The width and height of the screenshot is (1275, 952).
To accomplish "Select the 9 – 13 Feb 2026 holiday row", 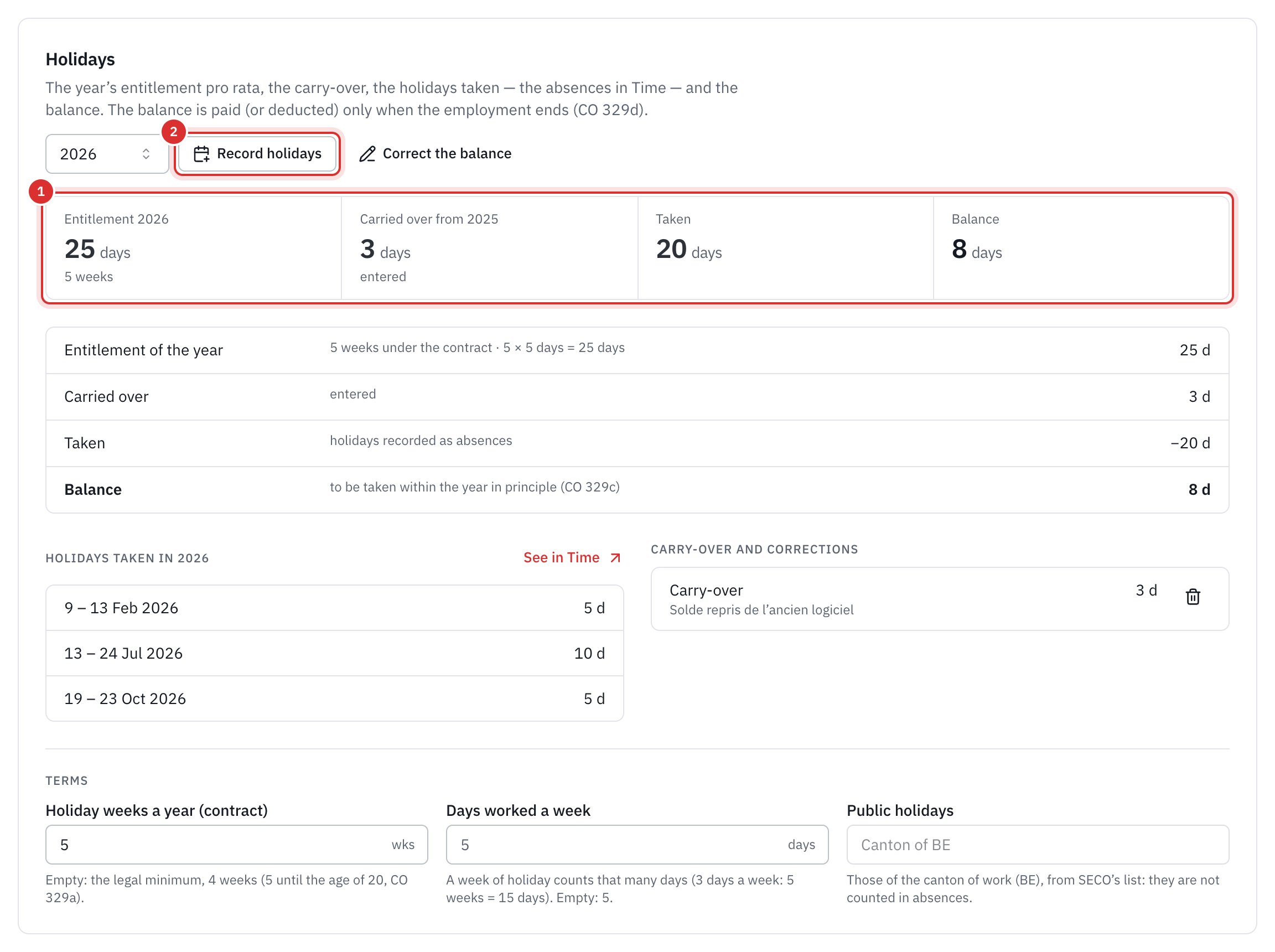I will point(334,608).
